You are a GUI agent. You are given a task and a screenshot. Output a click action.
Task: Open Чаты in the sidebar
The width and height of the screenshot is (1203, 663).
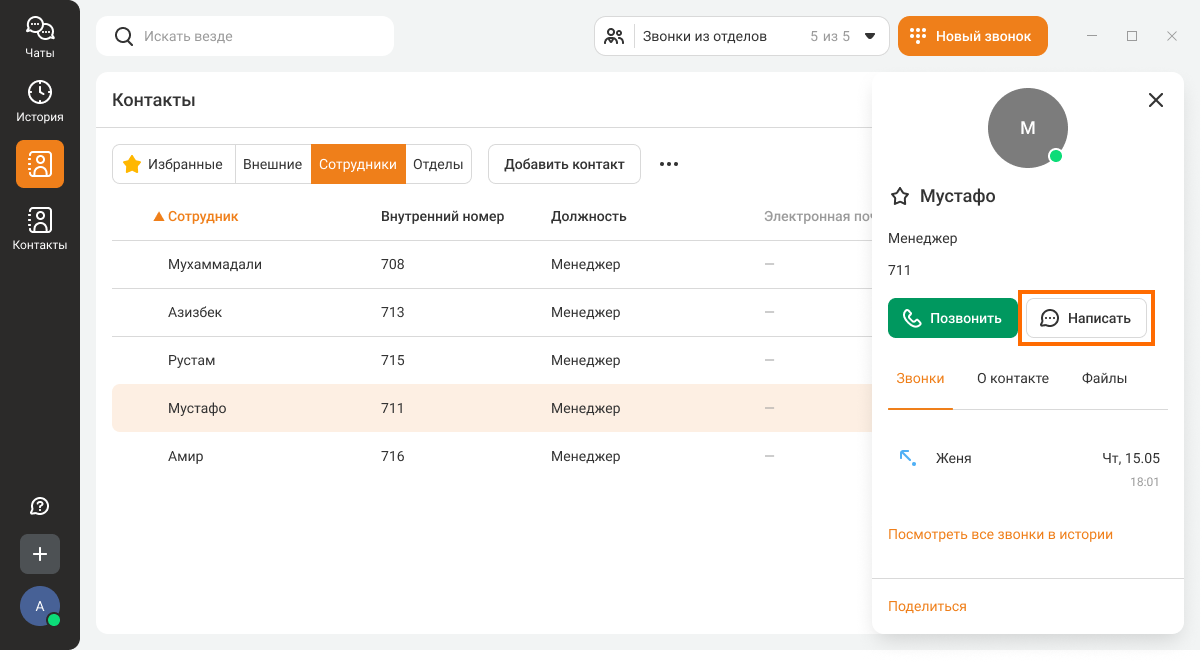click(x=40, y=37)
